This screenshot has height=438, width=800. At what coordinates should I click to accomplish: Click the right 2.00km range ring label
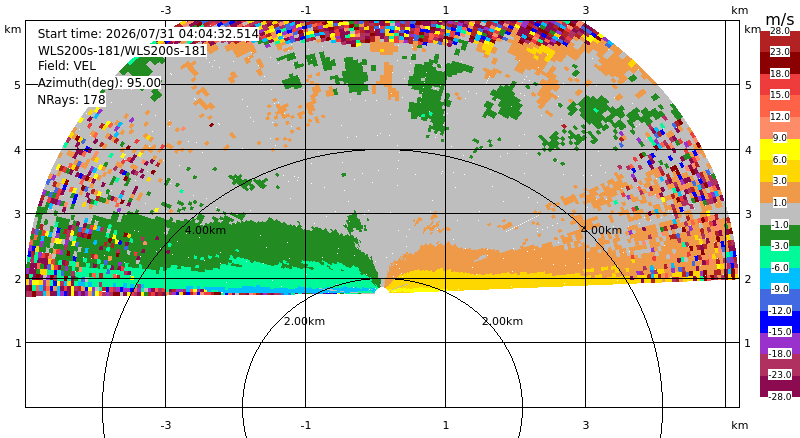pyautogui.click(x=503, y=321)
